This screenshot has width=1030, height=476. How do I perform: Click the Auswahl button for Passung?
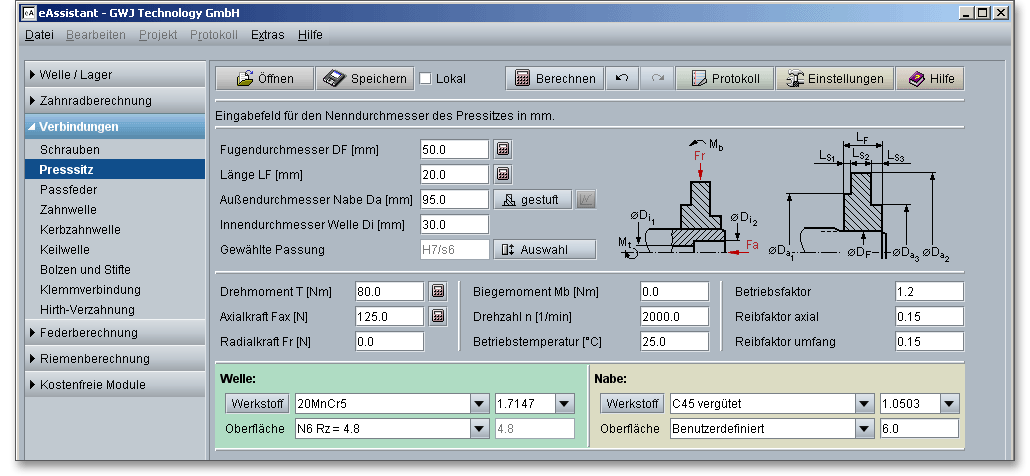click(x=544, y=249)
